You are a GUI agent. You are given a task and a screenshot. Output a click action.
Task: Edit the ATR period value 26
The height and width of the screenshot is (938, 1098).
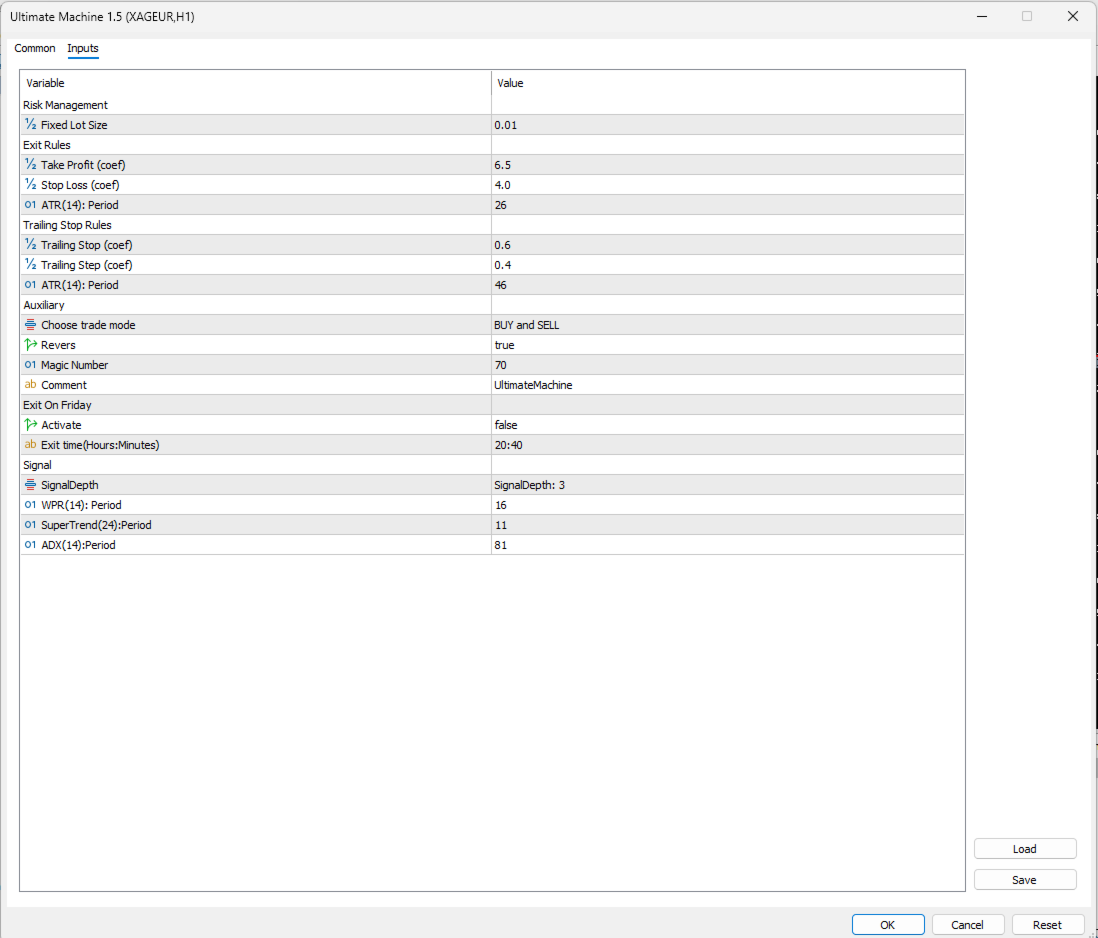click(x=728, y=205)
